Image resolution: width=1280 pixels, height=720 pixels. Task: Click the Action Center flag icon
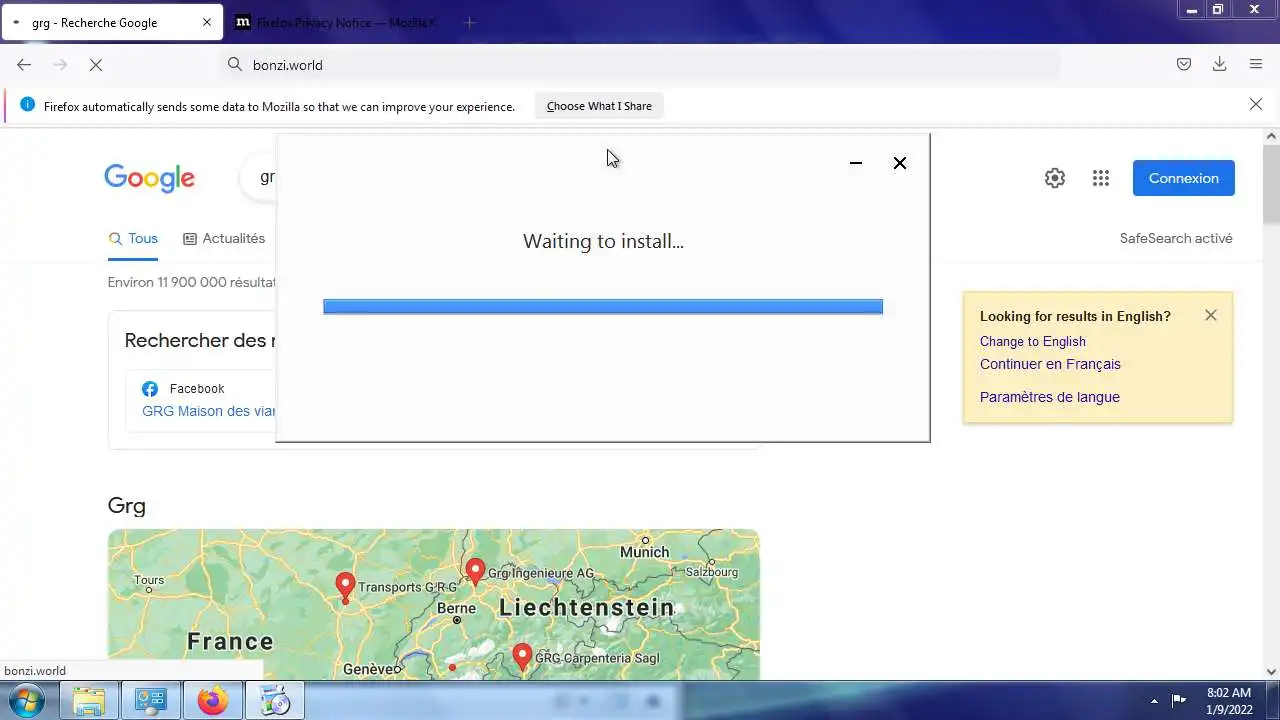click(1179, 700)
